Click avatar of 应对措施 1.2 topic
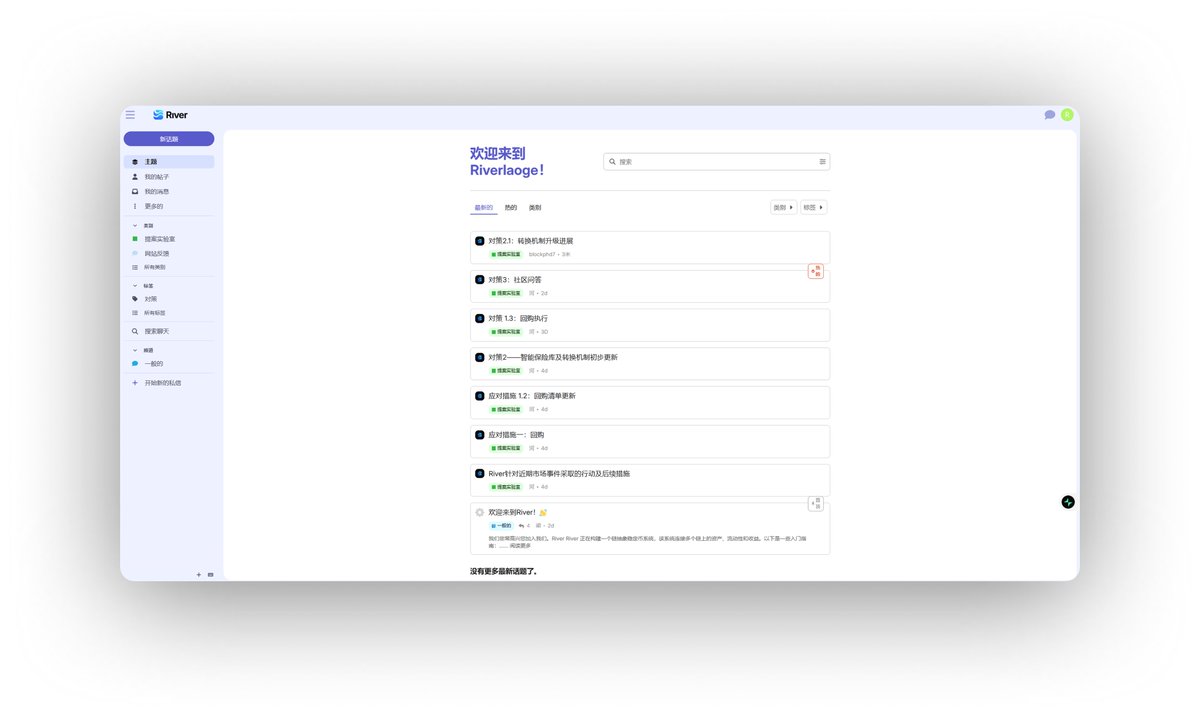This screenshot has width=1200, height=716. [480, 396]
